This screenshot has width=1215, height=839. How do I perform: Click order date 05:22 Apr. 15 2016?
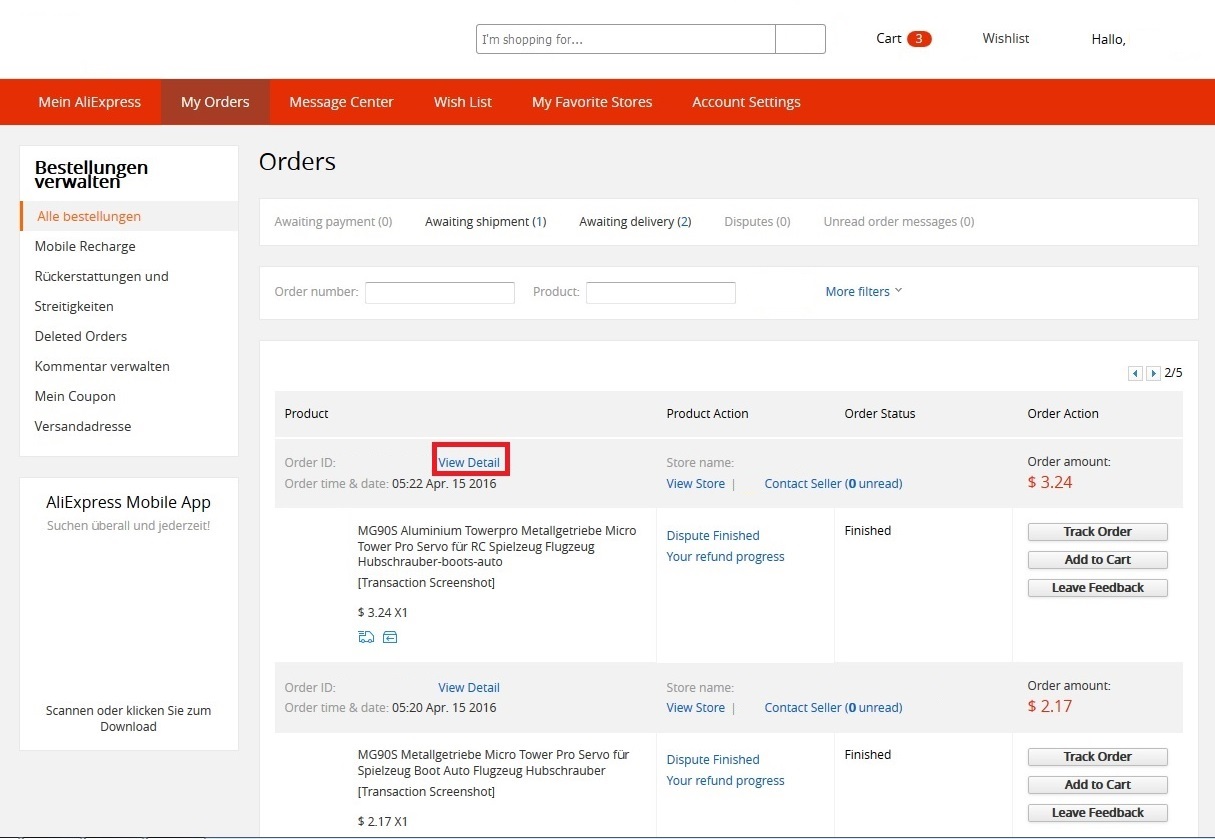coord(444,484)
